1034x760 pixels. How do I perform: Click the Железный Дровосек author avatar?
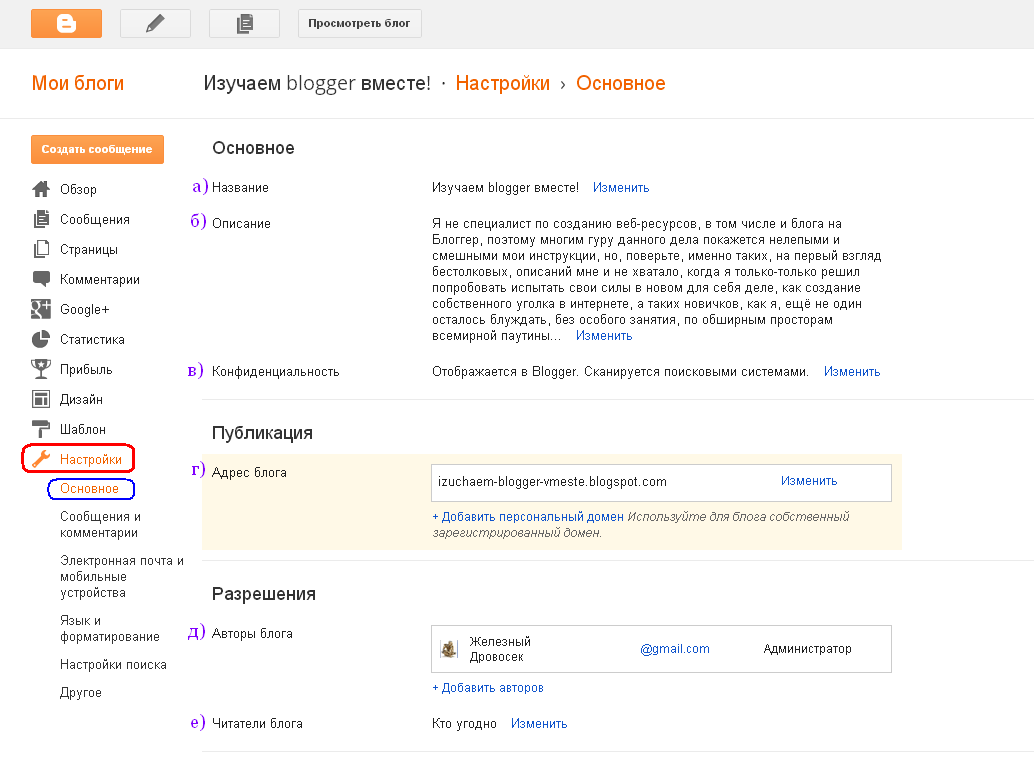pyautogui.click(x=449, y=649)
